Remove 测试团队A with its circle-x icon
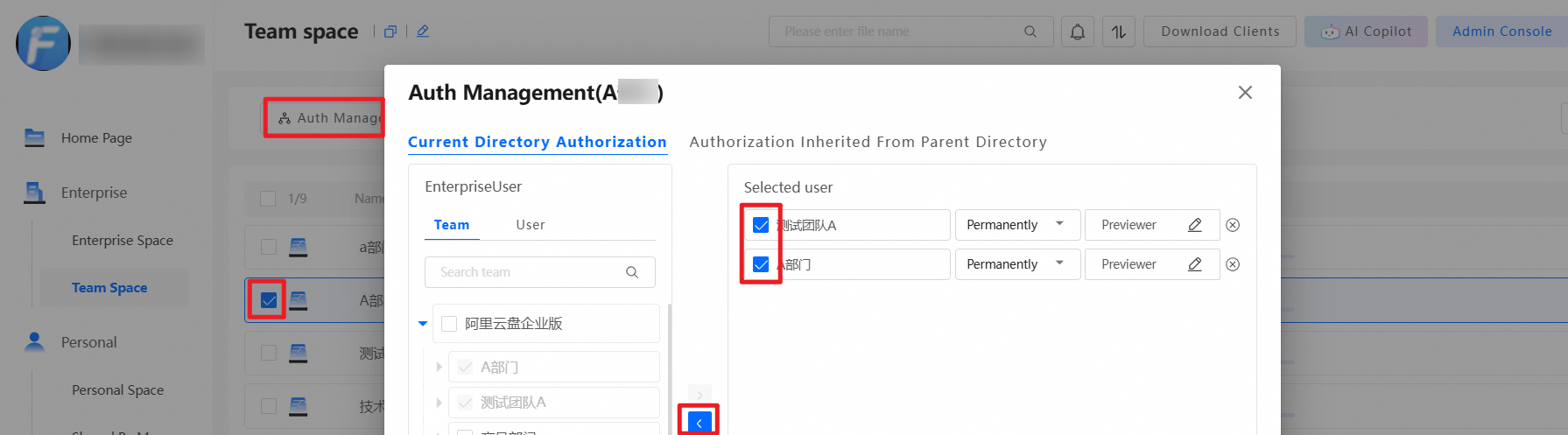 (1233, 225)
